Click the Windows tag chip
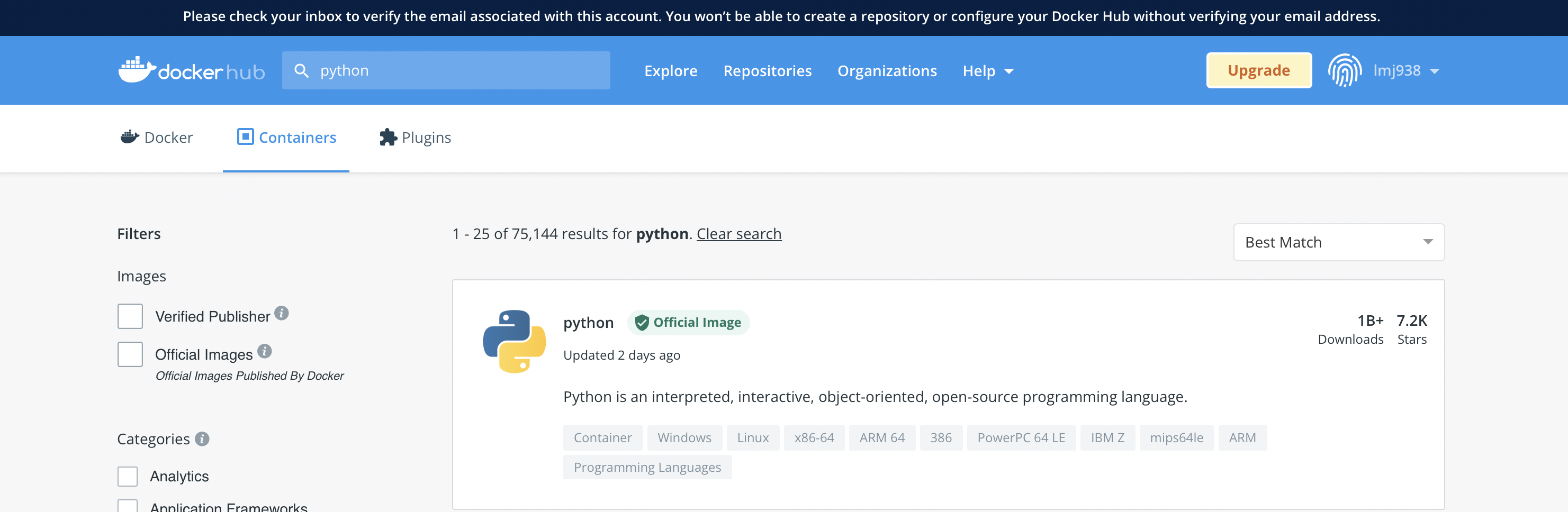This screenshot has height=512, width=1568. click(684, 437)
